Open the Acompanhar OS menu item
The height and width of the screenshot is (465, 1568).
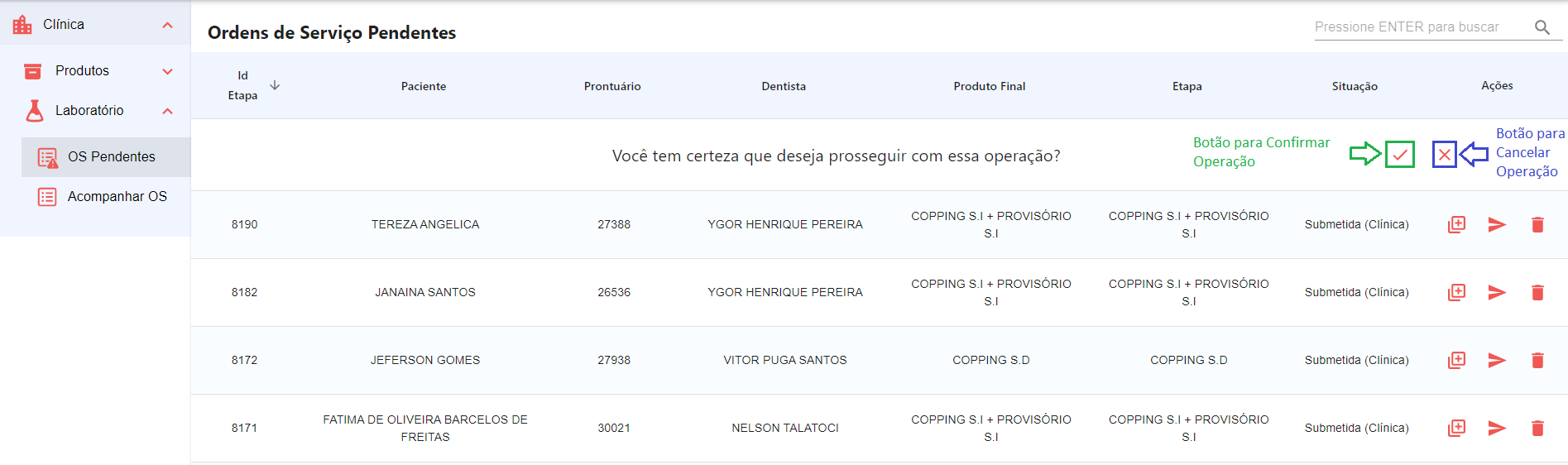tap(117, 196)
